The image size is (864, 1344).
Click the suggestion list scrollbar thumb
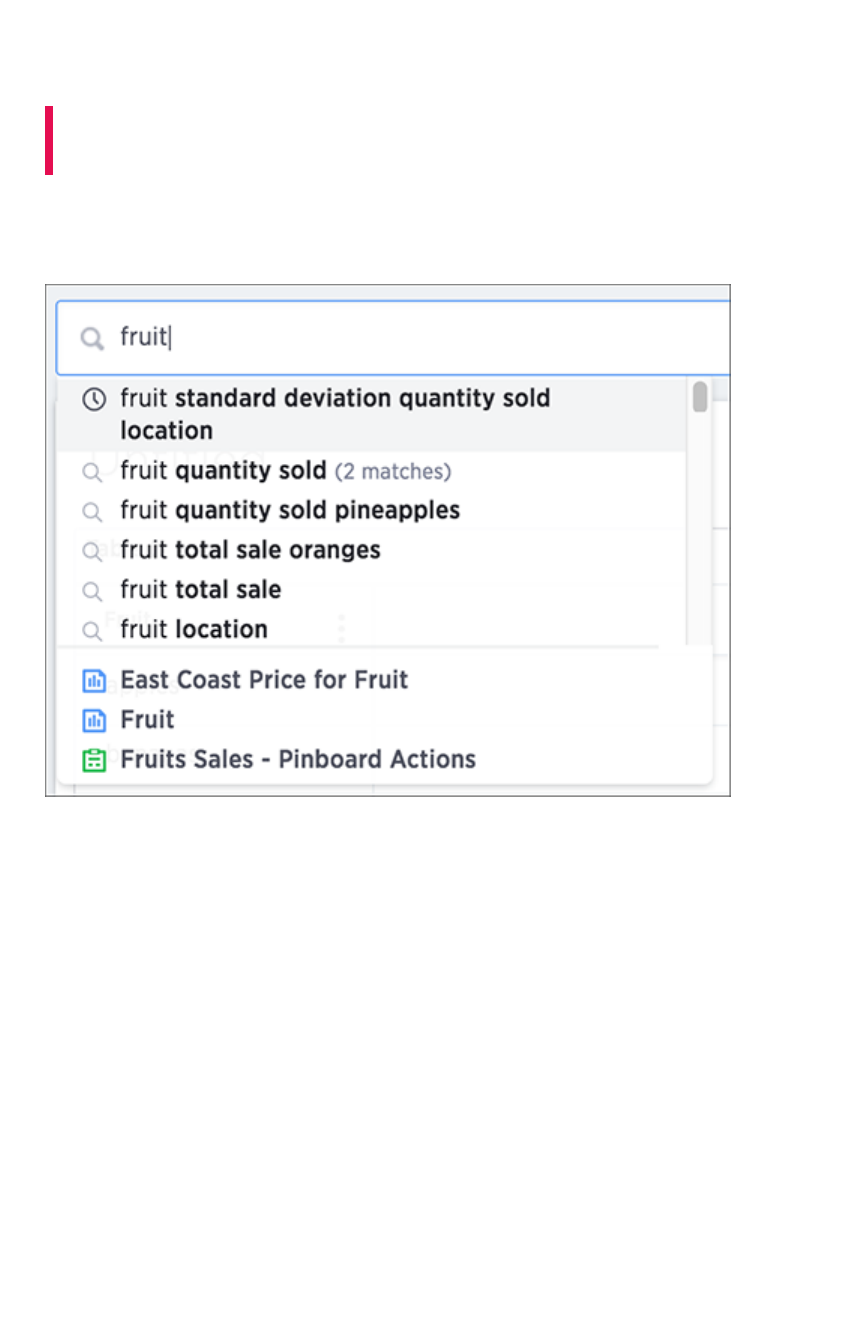pos(700,397)
